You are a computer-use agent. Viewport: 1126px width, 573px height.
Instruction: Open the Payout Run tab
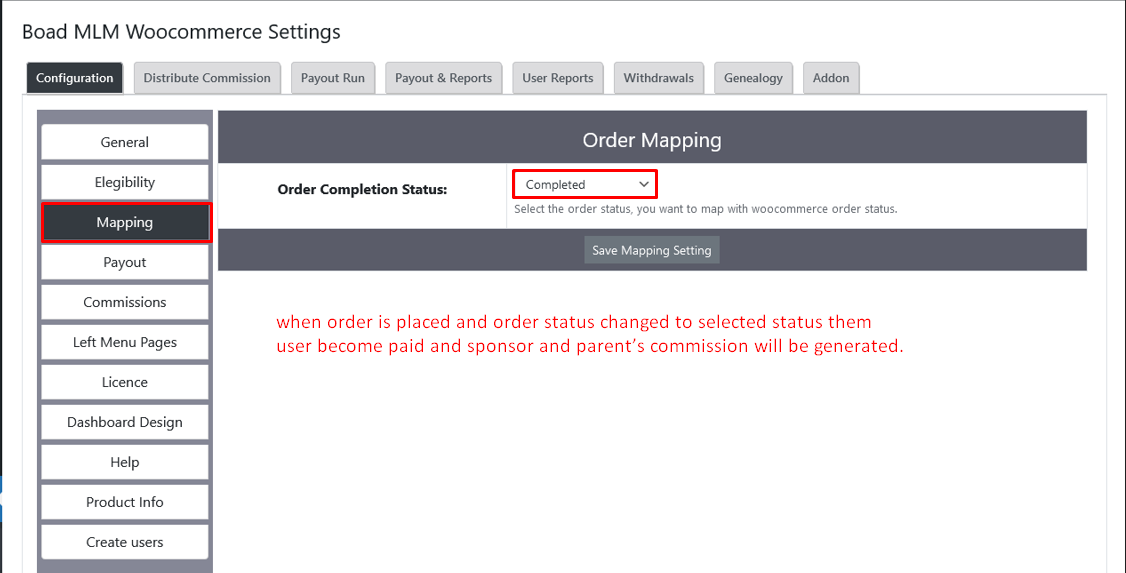(x=332, y=78)
